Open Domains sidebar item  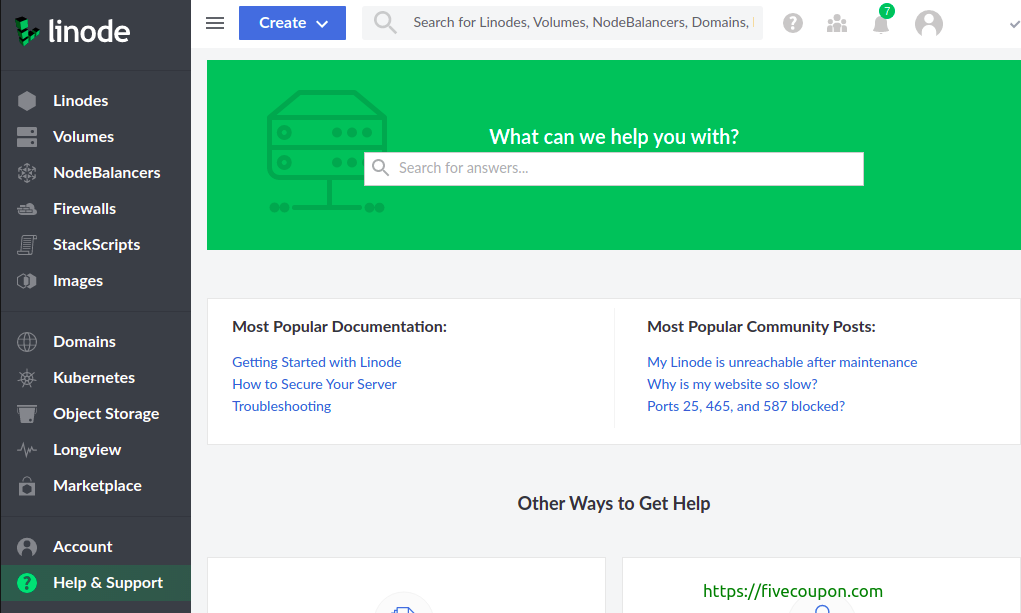click(x=96, y=342)
